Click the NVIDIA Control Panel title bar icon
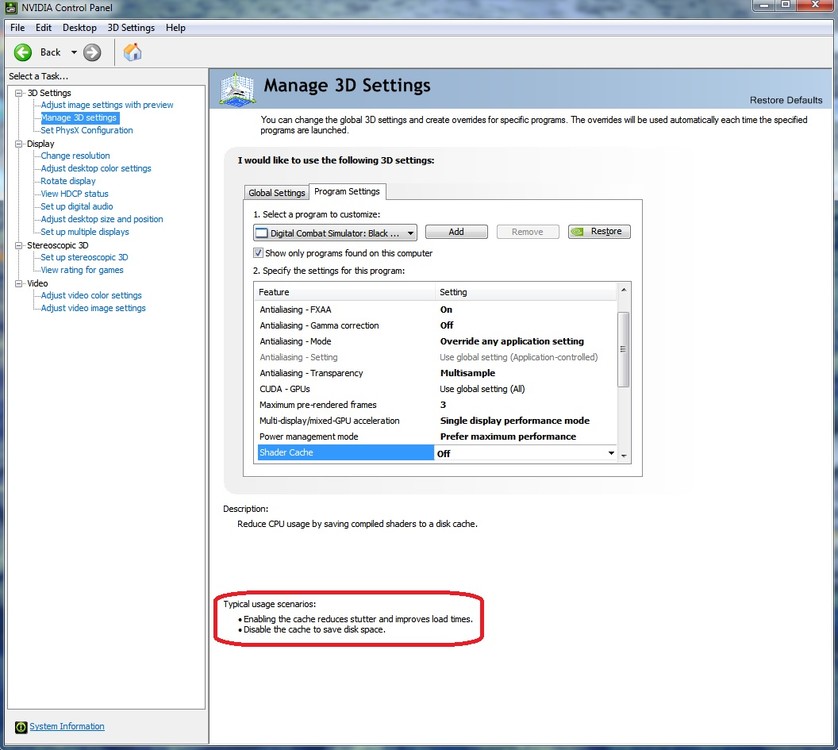The height and width of the screenshot is (750, 838). (11, 7)
